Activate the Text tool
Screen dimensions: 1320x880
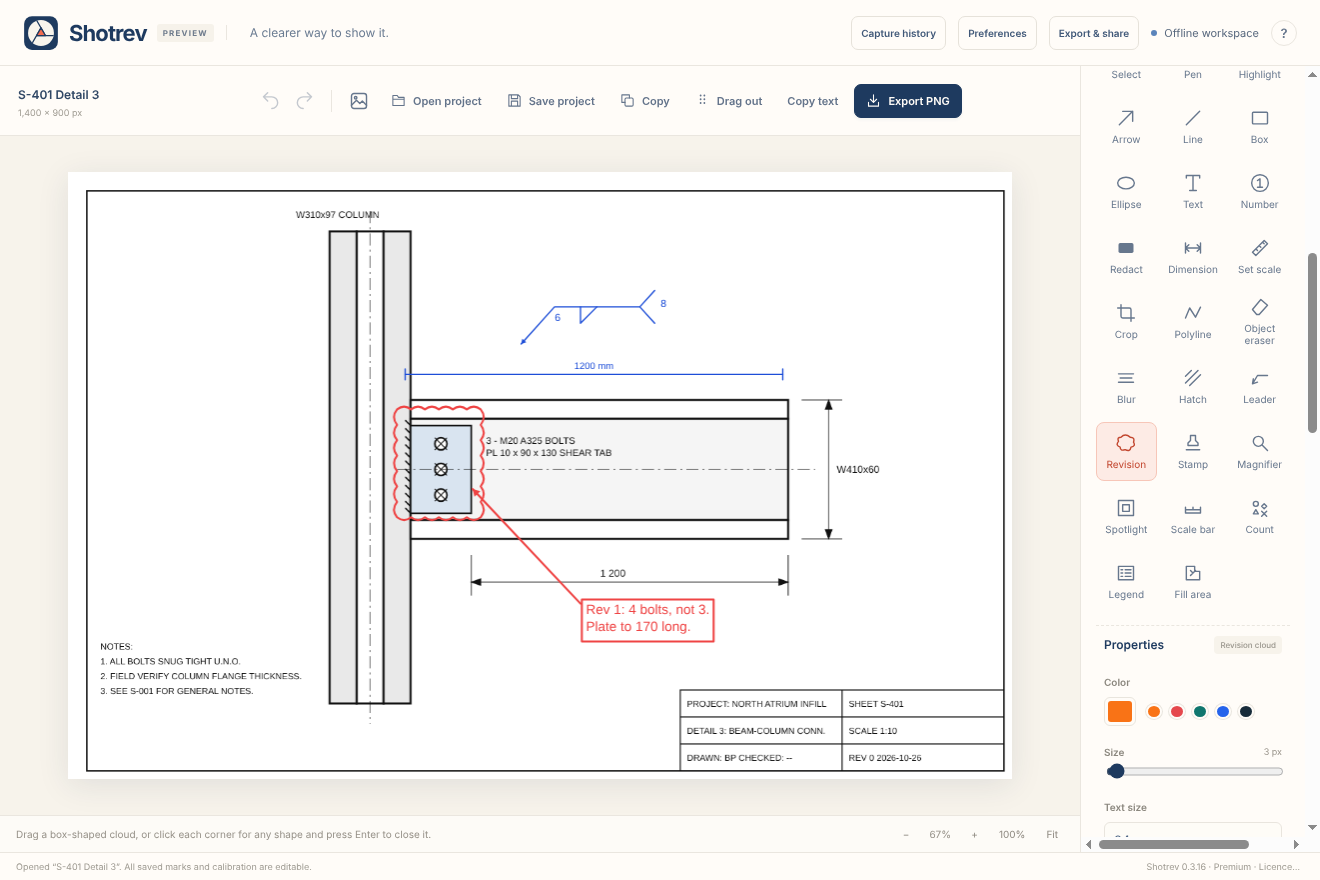coord(1193,191)
